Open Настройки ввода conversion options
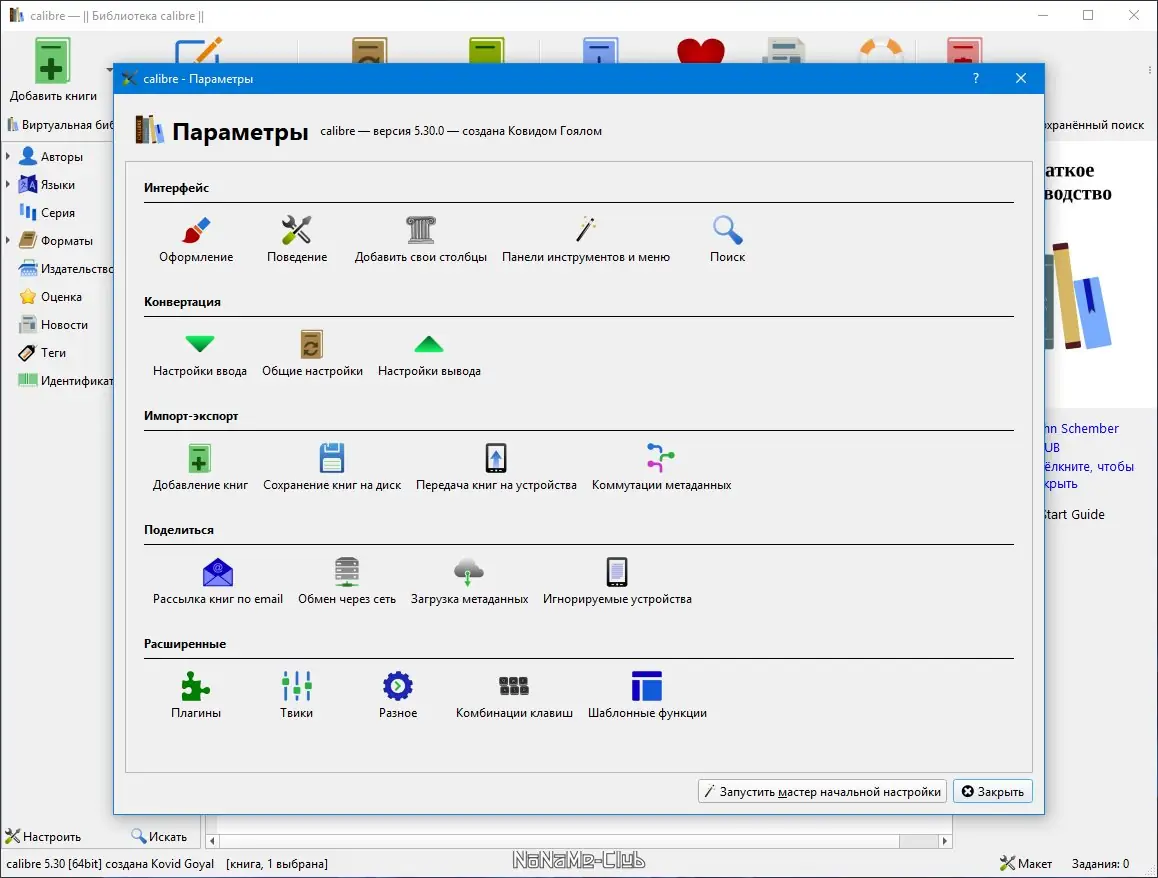1158x878 pixels. pyautogui.click(x=199, y=354)
